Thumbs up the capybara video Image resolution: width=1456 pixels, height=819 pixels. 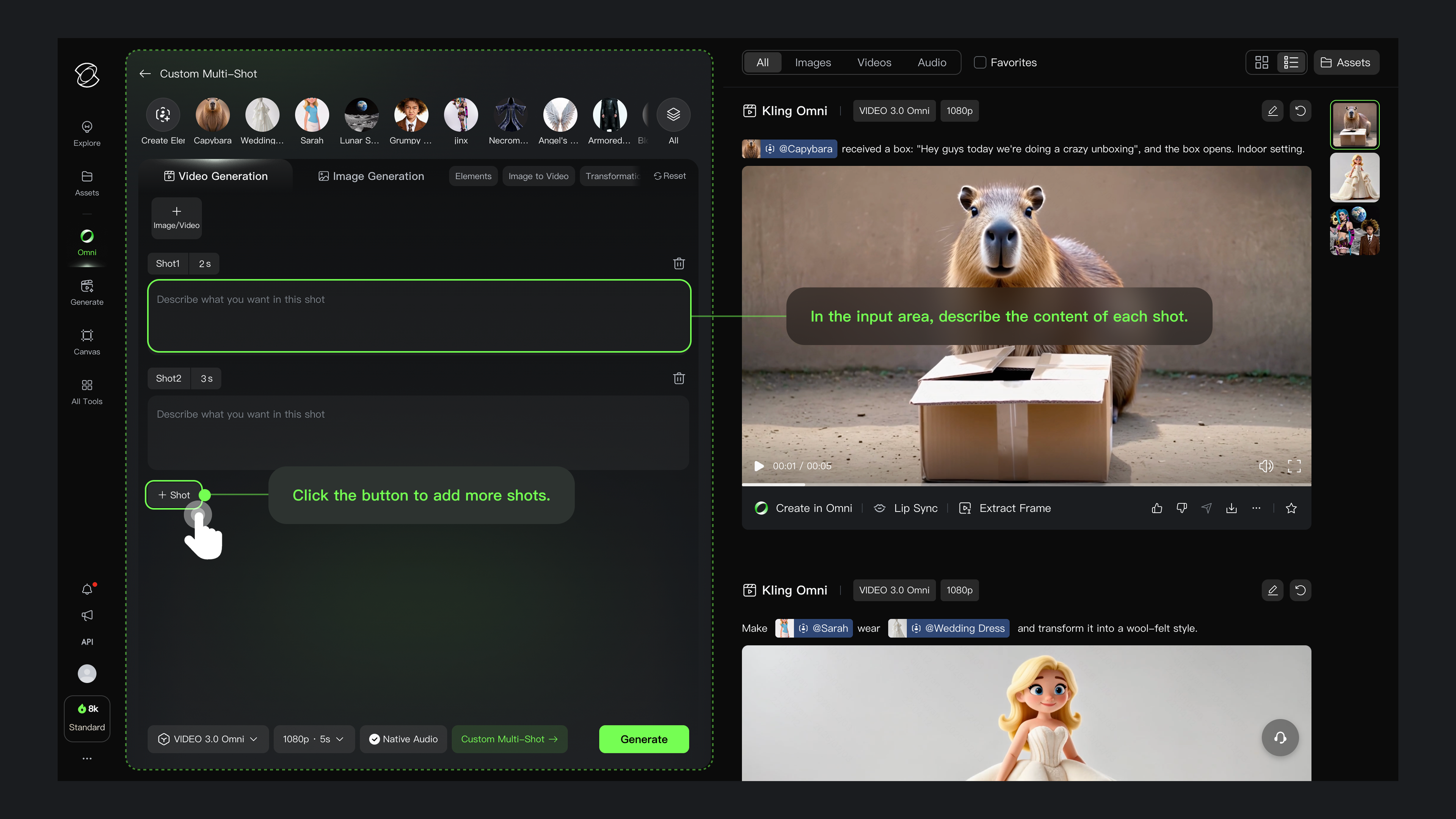1156,508
